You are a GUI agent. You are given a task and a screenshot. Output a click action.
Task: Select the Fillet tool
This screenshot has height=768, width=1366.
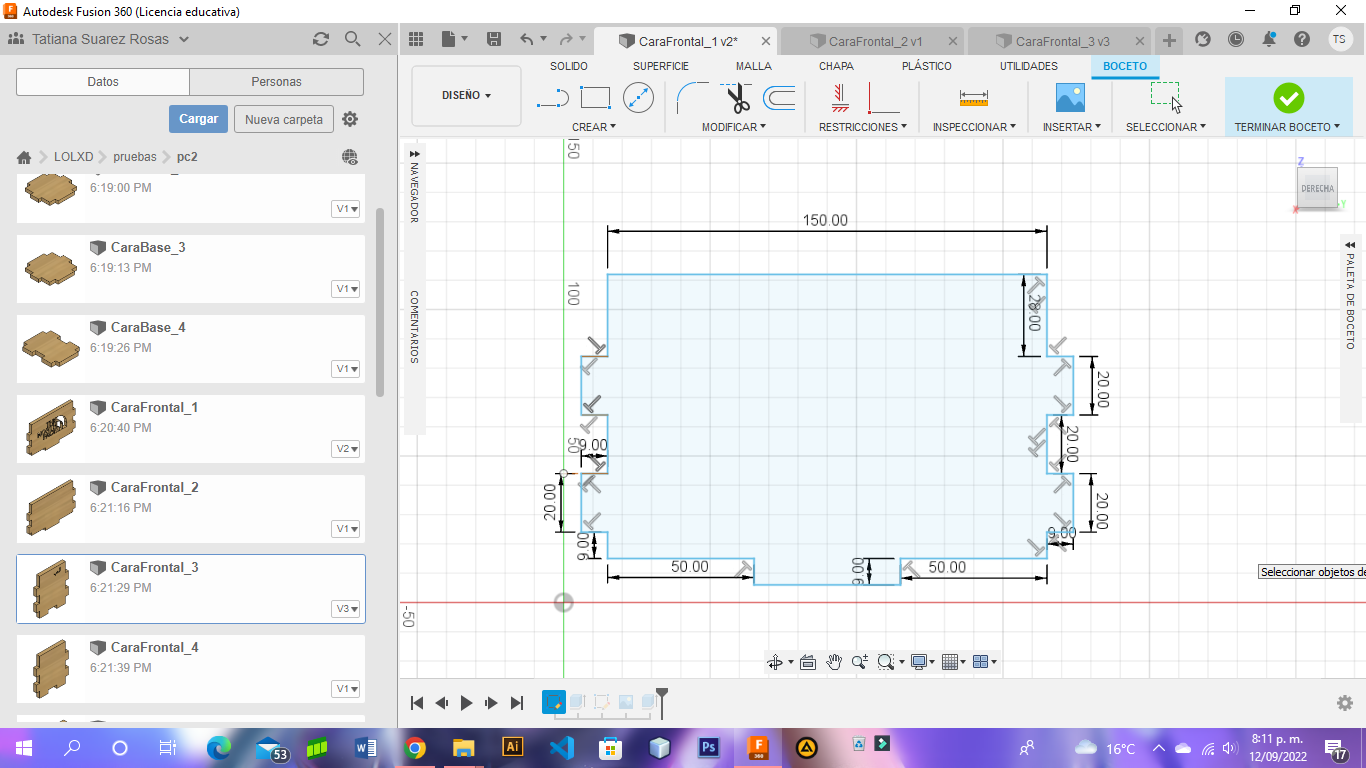click(692, 98)
